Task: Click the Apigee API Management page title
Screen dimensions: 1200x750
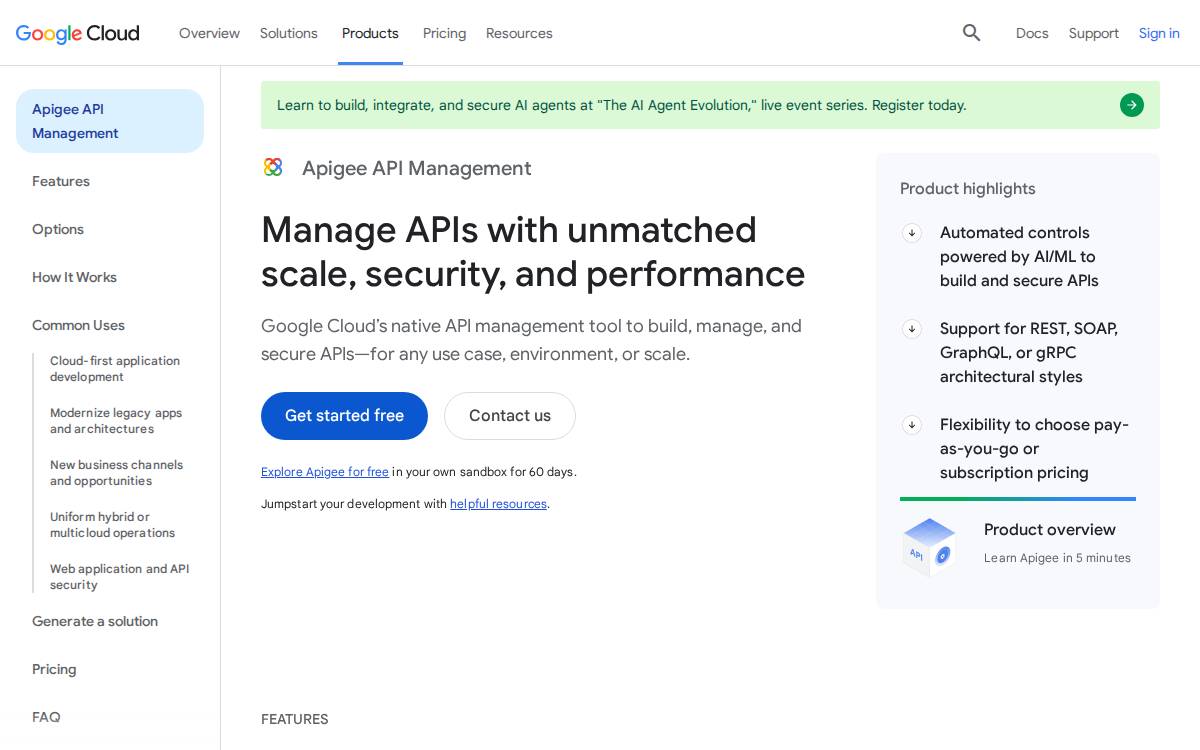Action: pyautogui.click(x=417, y=168)
